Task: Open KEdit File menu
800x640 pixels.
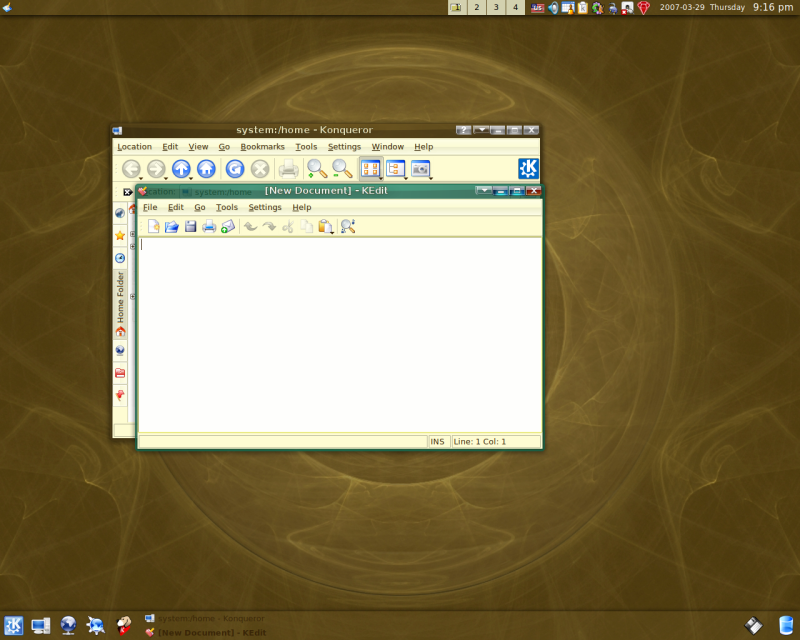Action: 150,207
